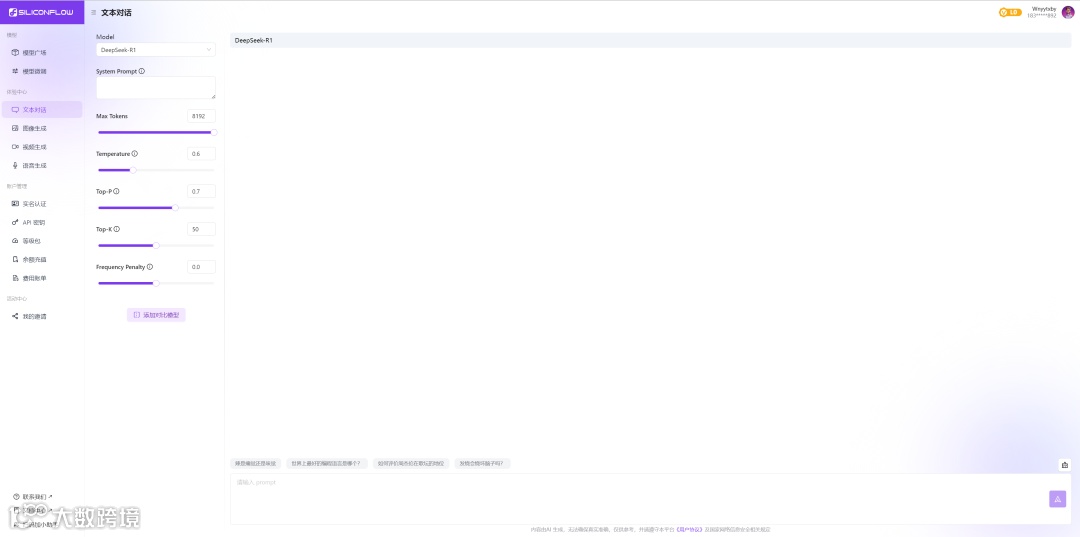Screen dimensions: 1080x537
Task: Click the suggested prompt ending with 哪个?
Action: click(327, 463)
